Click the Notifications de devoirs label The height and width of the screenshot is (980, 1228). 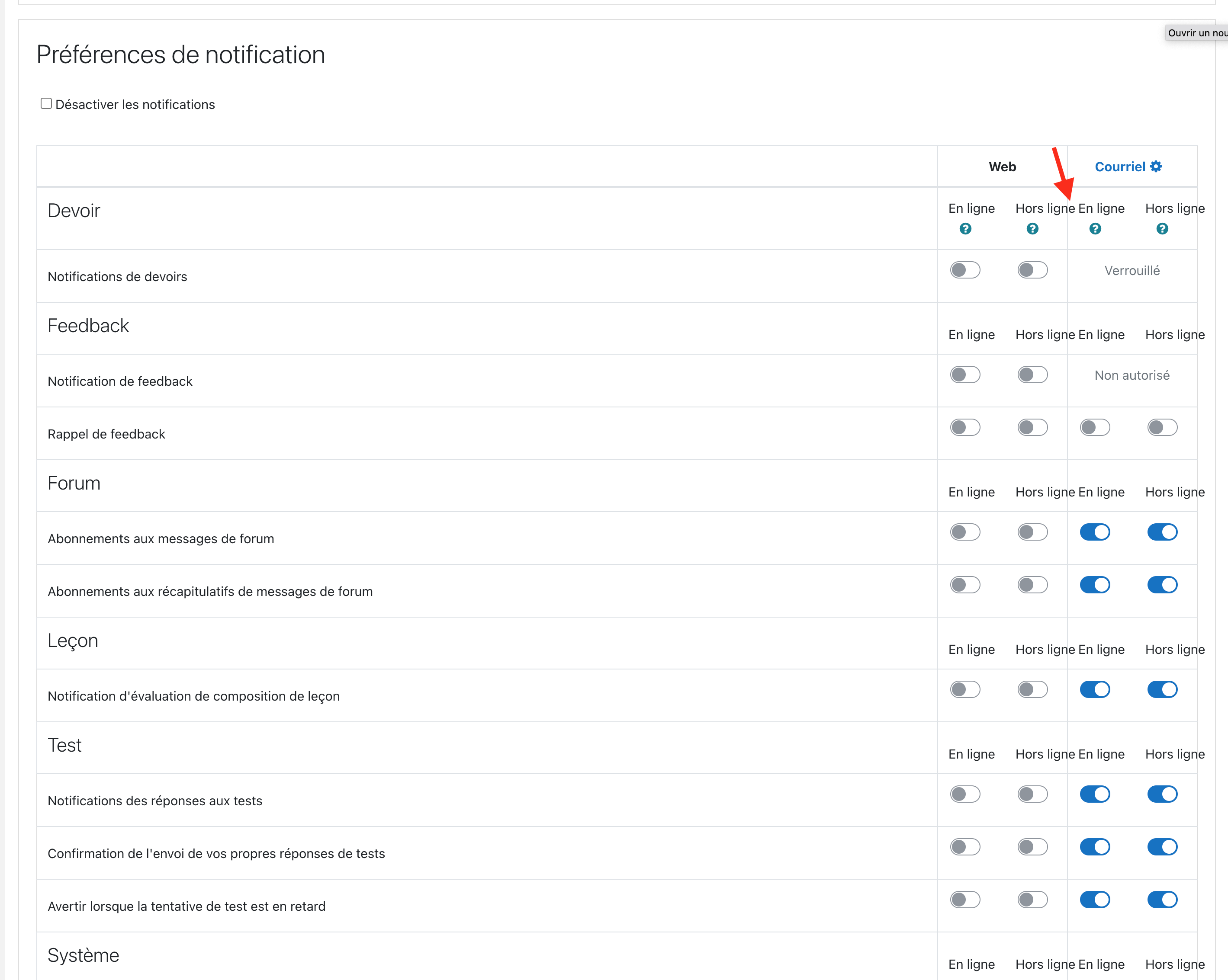117,277
